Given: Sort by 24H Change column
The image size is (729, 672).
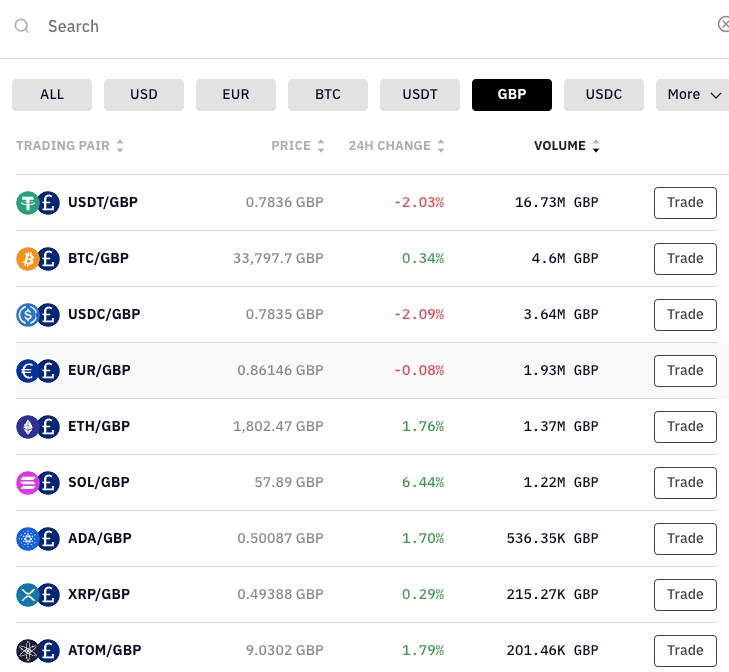Looking at the screenshot, I should click(397, 146).
